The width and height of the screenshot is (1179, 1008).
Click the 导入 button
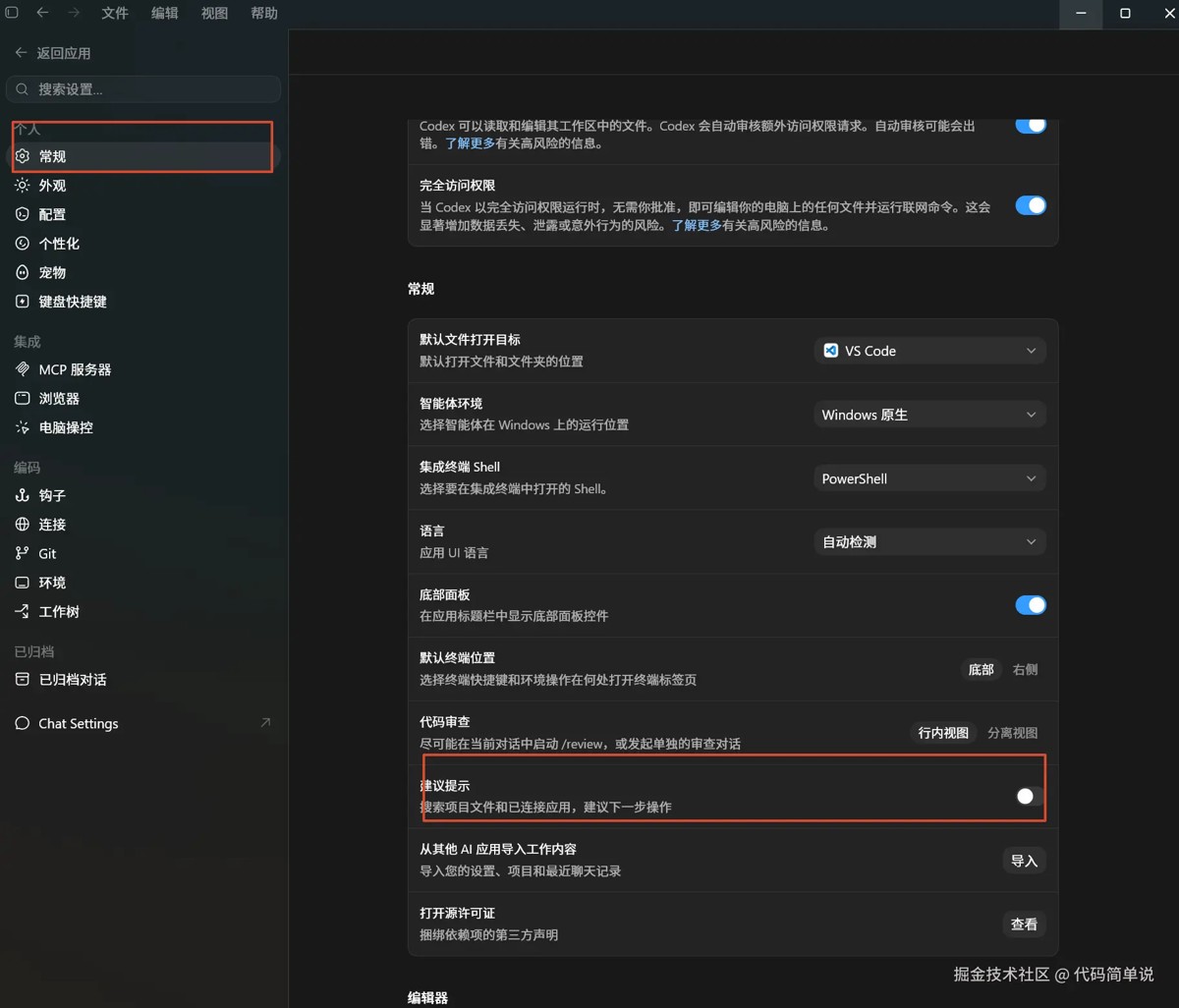point(1024,861)
